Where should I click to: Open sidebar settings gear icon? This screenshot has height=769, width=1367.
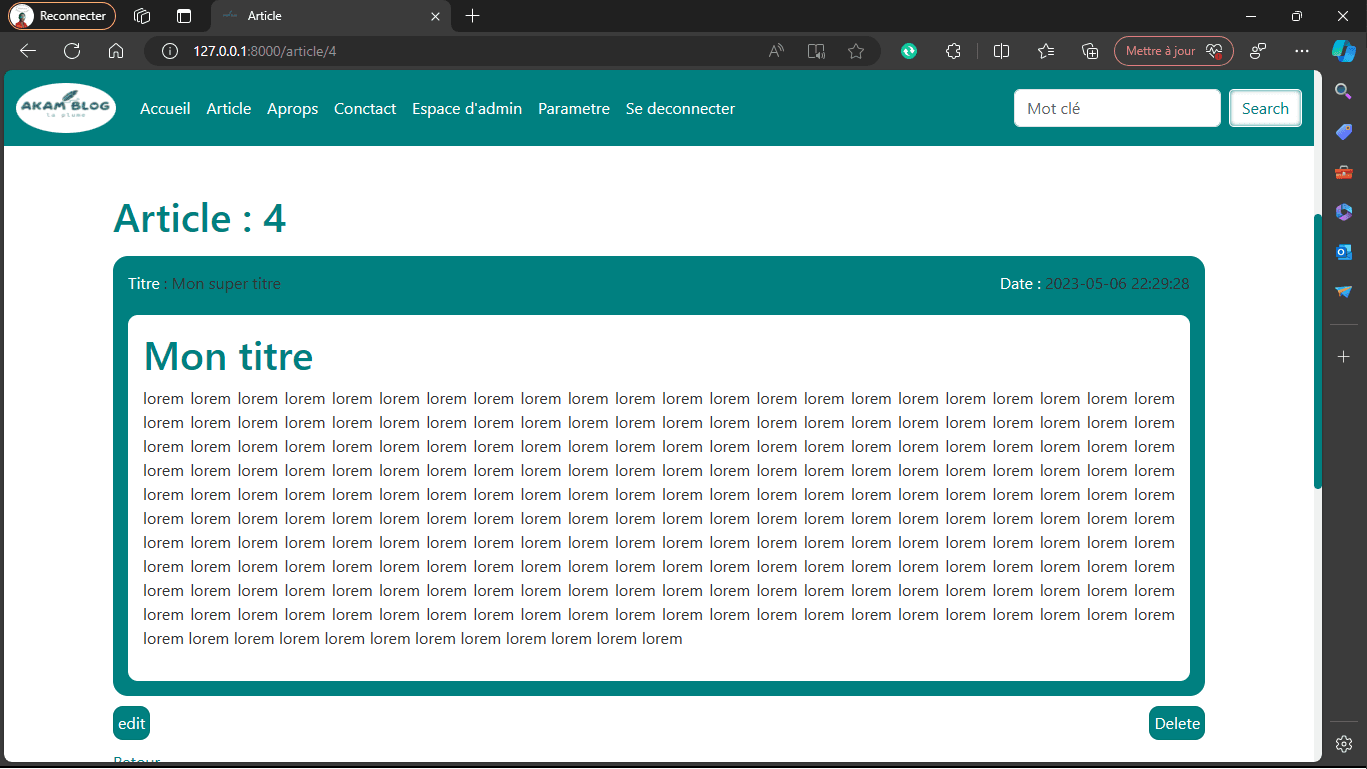tap(1344, 744)
